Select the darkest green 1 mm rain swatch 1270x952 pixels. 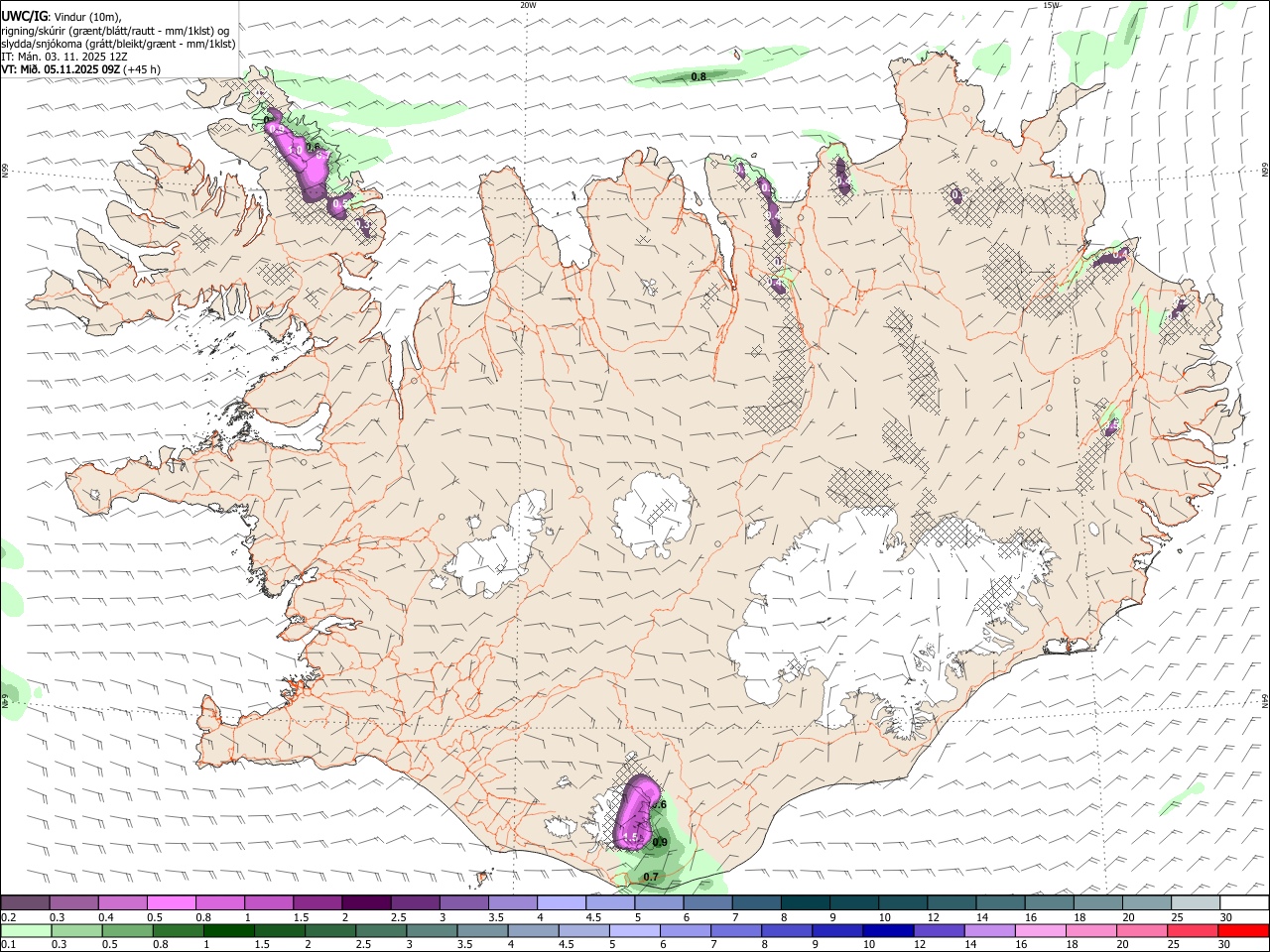tap(229, 931)
